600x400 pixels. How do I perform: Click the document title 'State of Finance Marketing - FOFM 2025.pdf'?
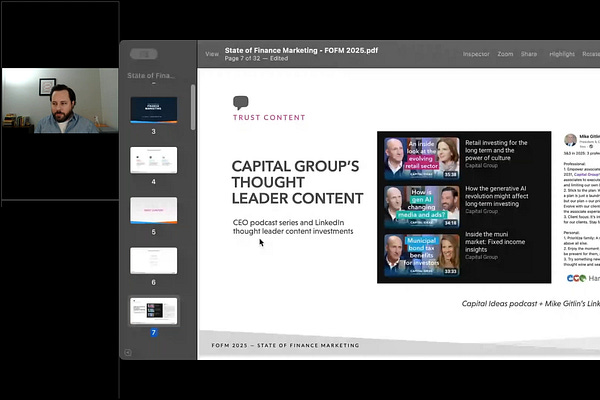(301, 50)
